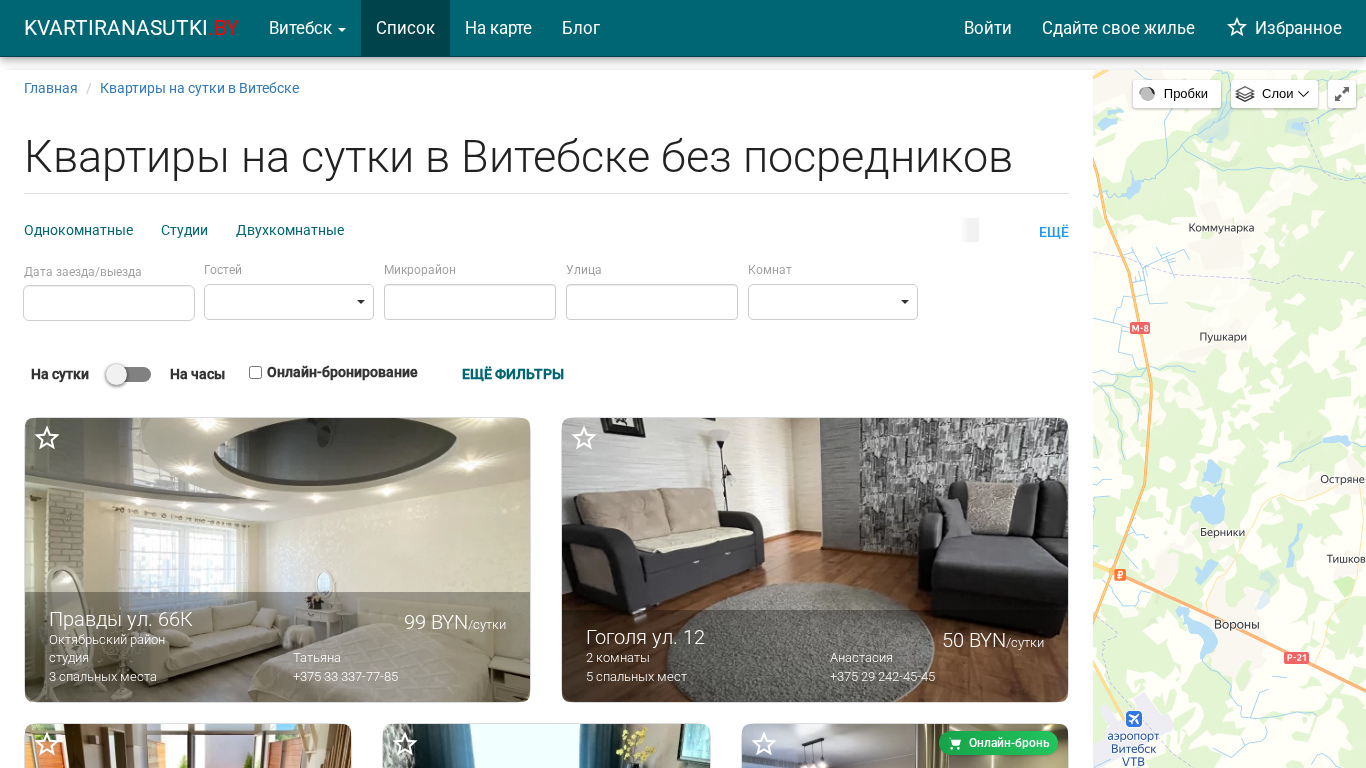Expand the map to fullscreen
1366x768 pixels.
1341,94
